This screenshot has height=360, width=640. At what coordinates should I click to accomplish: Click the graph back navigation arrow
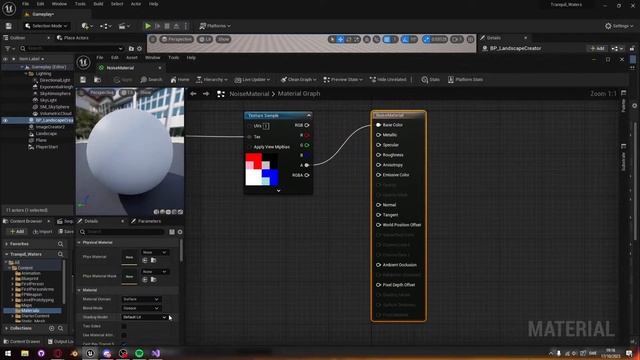pos(193,94)
